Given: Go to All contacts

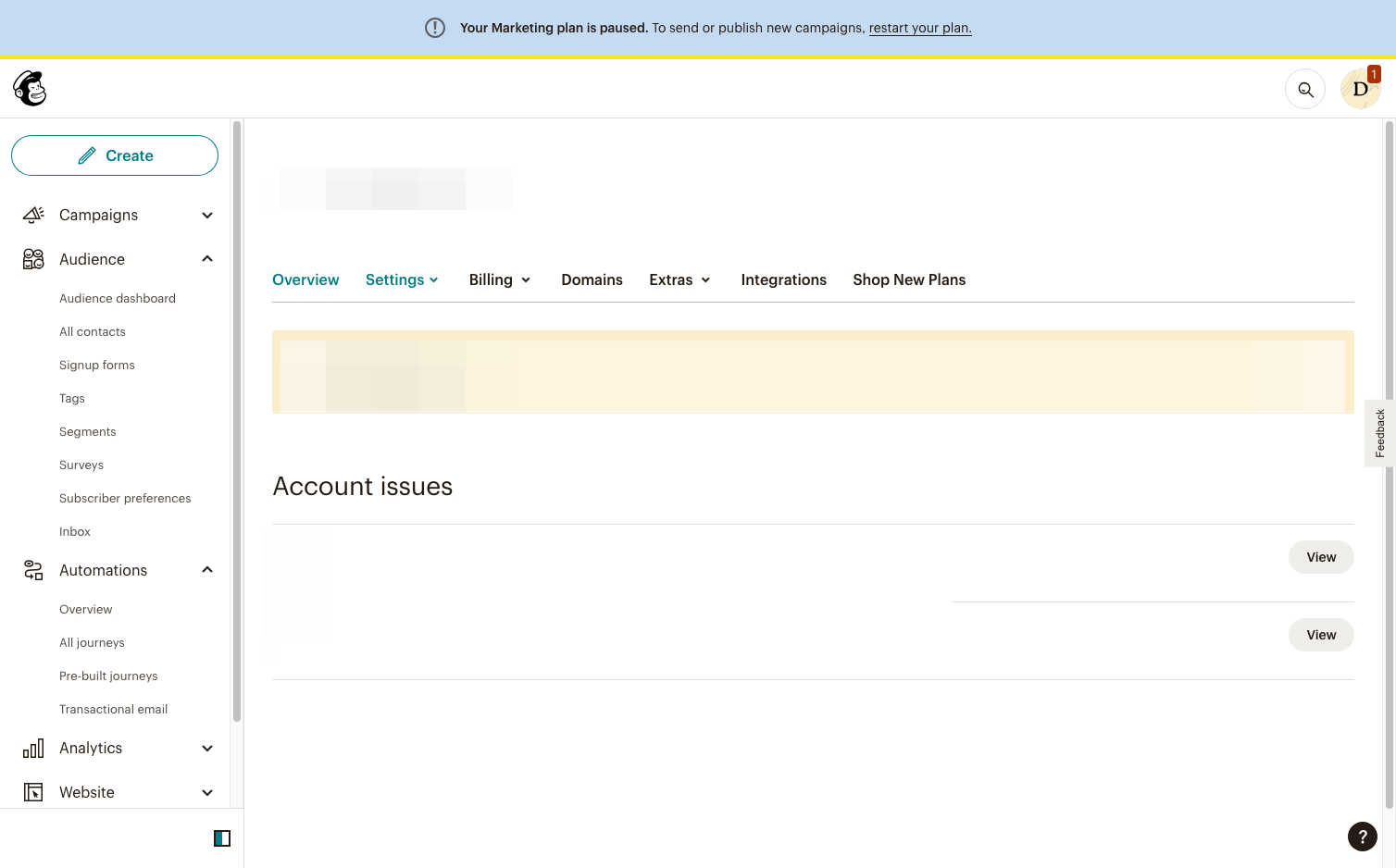Looking at the screenshot, I should point(93,331).
